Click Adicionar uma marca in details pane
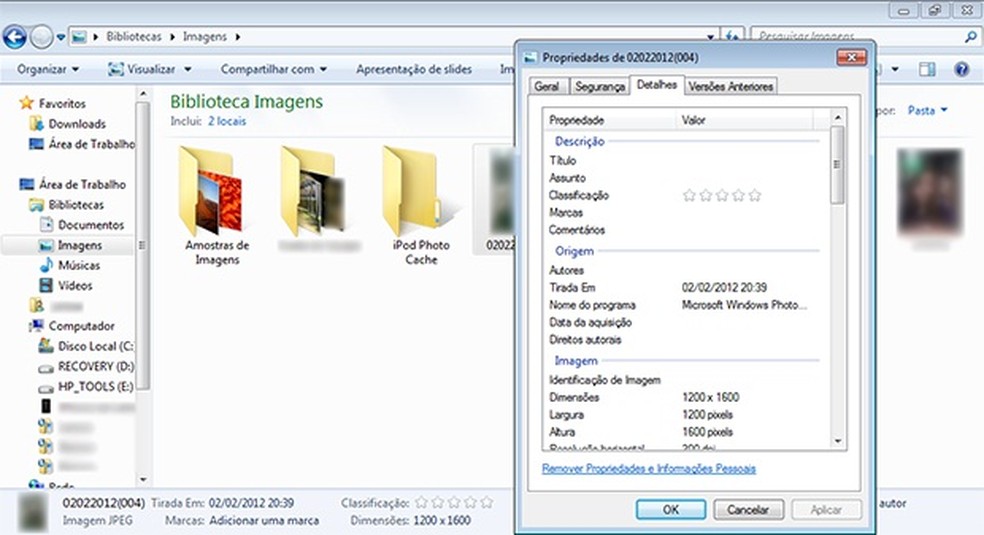This screenshot has width=984, height=535. click(x=264, y=521)
